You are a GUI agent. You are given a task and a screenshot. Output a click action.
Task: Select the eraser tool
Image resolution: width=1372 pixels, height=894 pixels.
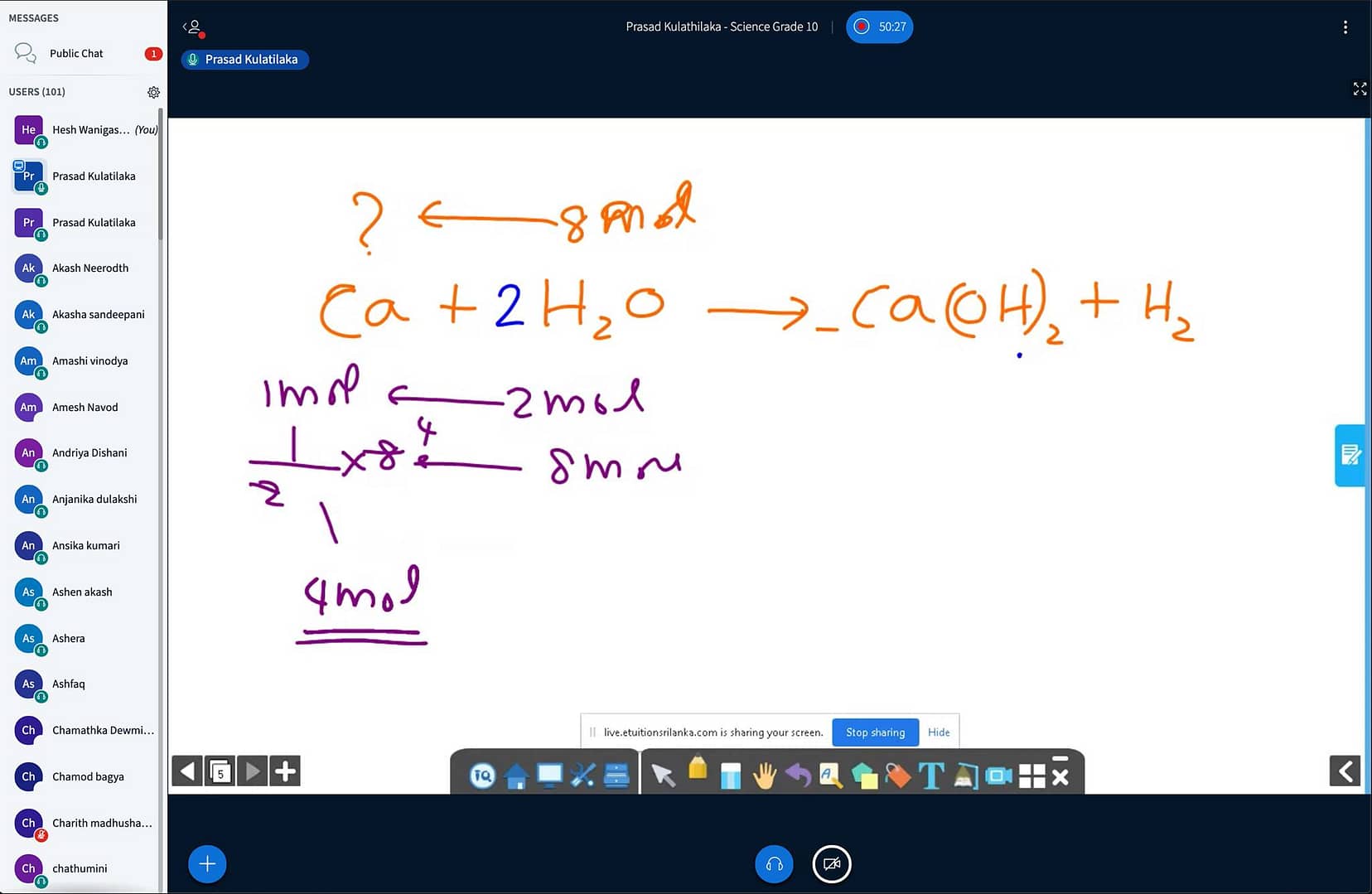(x=731, y=776)
